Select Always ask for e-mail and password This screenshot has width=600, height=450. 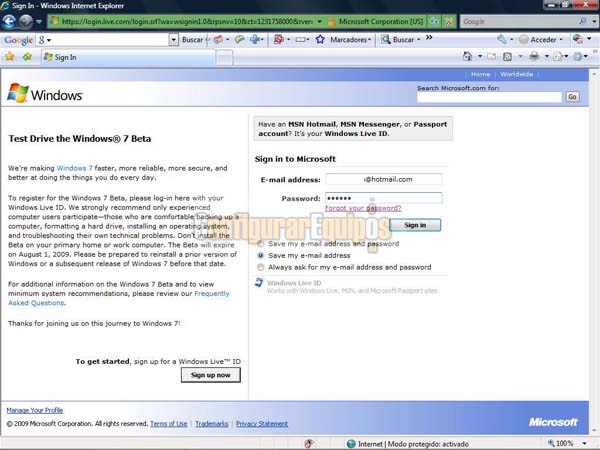[261, 267]
